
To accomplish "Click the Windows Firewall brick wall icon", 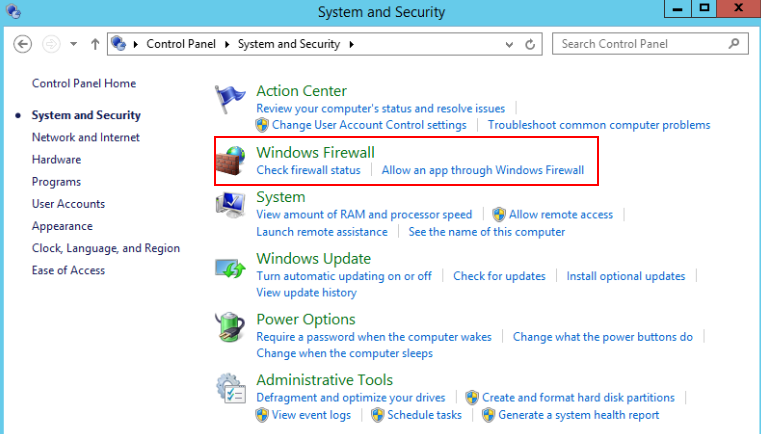I will [231, 161].
